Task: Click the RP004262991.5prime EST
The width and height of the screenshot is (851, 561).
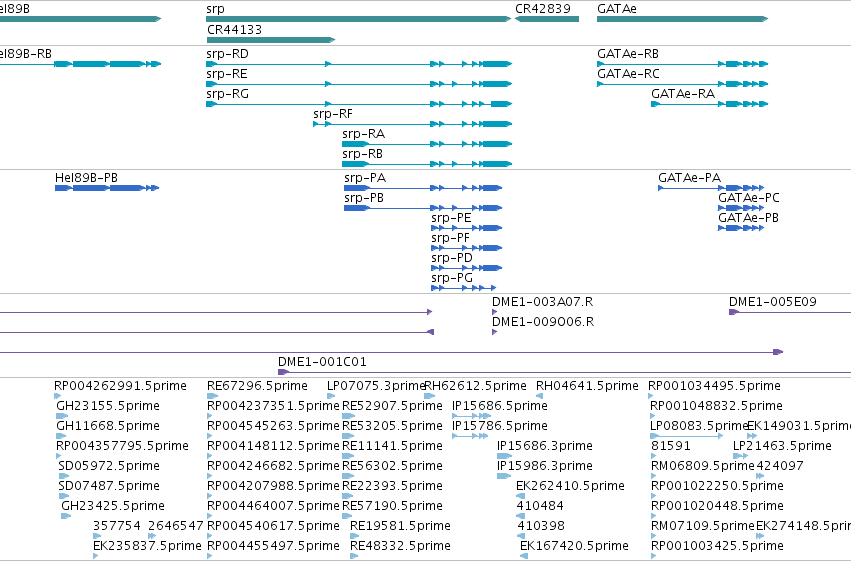Action: [x=58, y=396]
